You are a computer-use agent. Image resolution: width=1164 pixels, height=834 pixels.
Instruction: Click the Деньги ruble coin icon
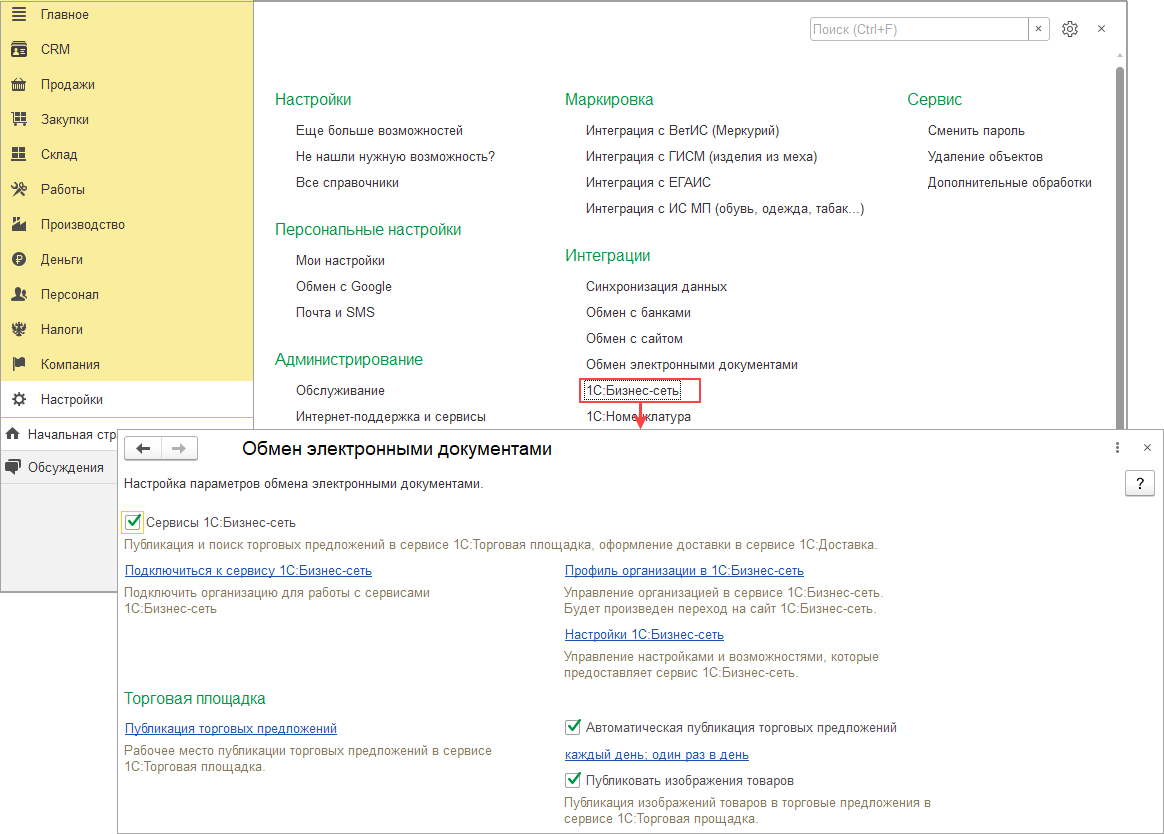pyautogui.click(x=19, y=259)
